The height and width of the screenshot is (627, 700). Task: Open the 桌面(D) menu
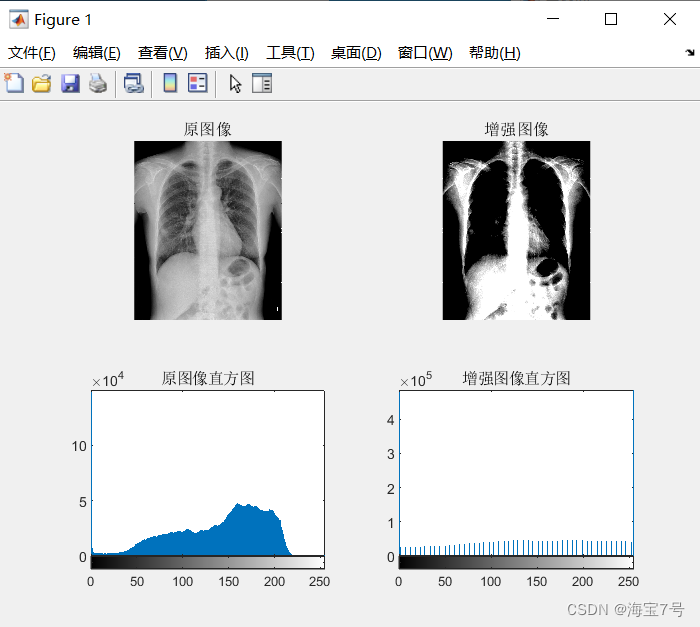point(356,53)
